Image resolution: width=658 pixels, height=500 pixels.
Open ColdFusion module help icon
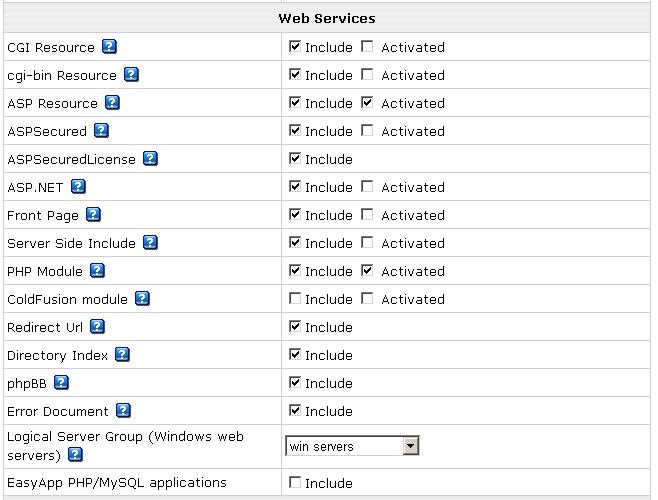click(x=142, y=298)
